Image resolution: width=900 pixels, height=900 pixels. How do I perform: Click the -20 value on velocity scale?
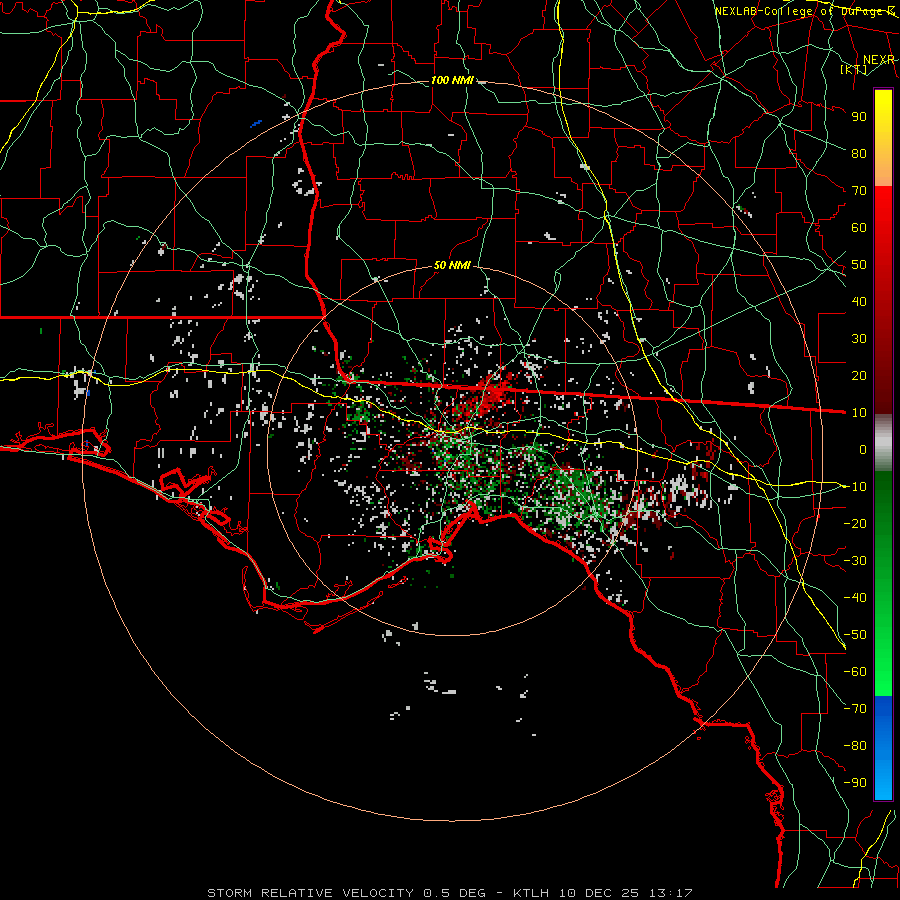pyautogui.click(x=855, y=524)
